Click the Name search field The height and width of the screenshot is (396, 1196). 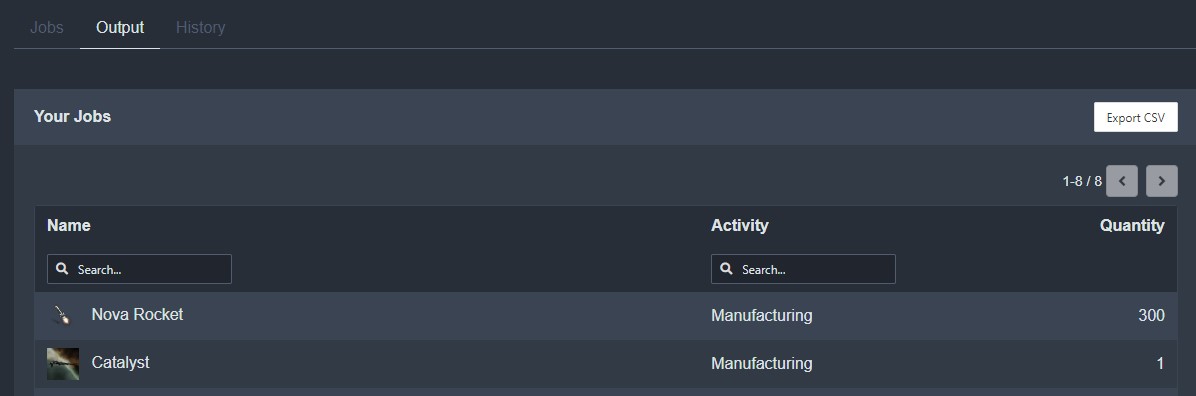click(139, 269)
